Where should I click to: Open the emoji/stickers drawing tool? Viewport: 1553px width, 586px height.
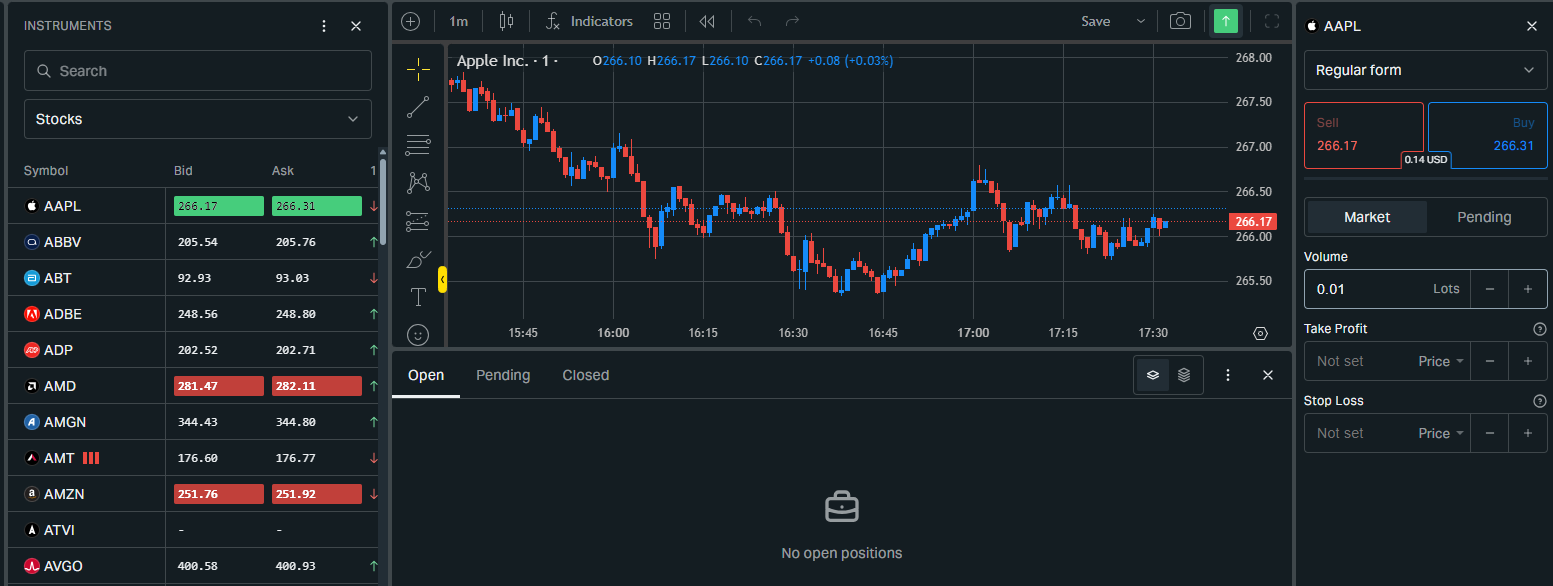[x=418, y=334]
